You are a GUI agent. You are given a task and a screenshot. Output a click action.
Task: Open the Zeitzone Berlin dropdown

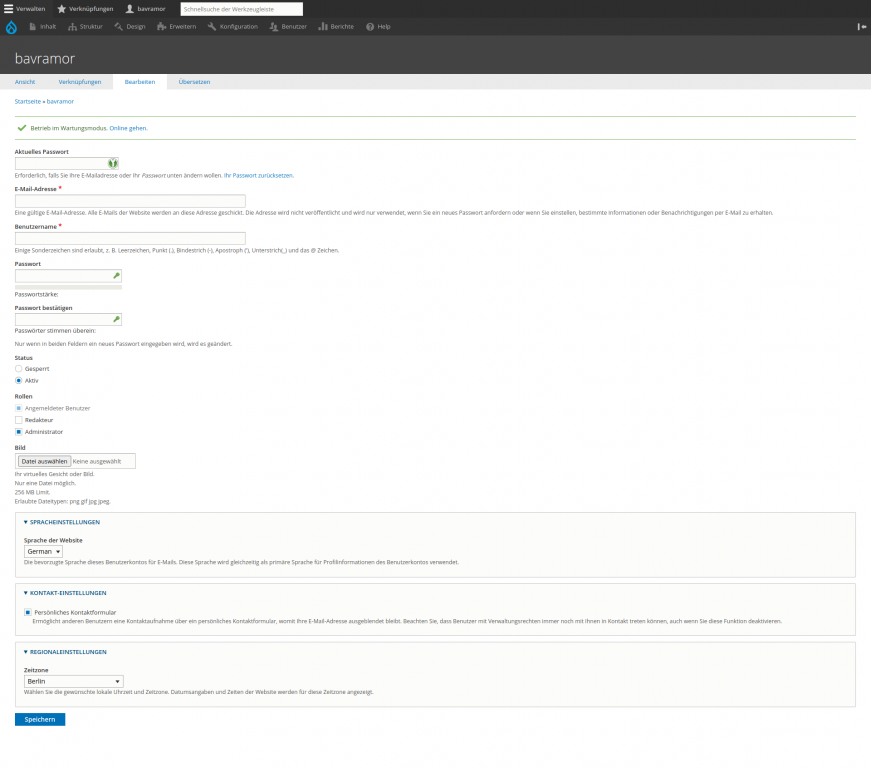[x=73, y=681]
